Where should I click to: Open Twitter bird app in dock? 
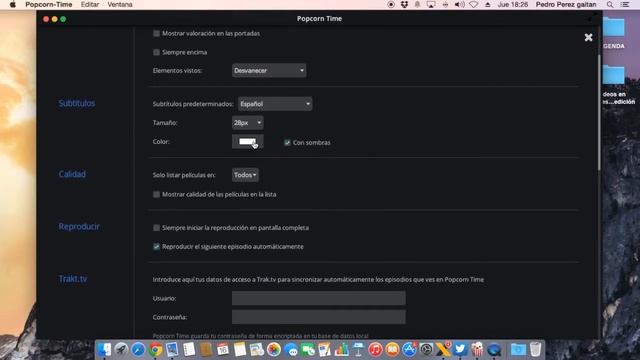pyautogui.click(x=460, y=350)
